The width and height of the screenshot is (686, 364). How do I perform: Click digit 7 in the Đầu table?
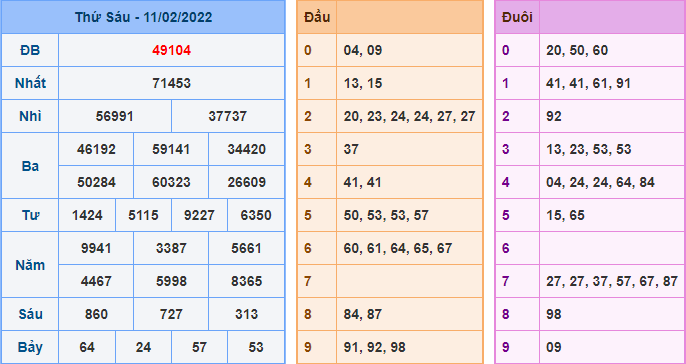308,281
